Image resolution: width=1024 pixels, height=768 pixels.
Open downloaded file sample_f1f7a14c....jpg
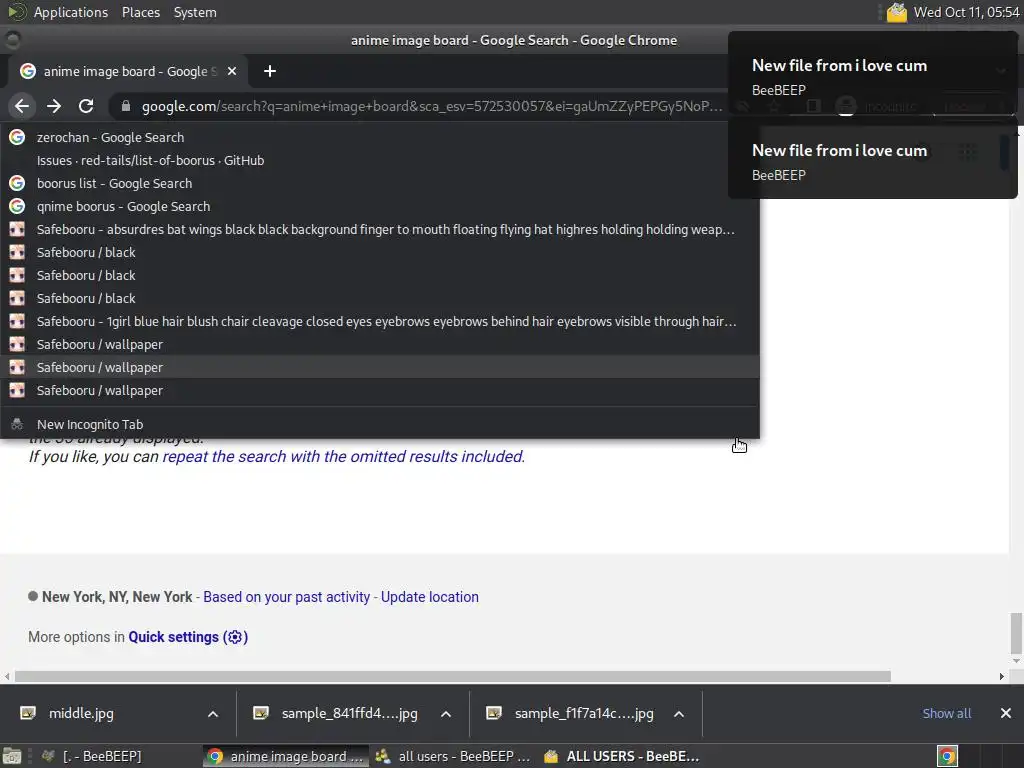[584, 713]
